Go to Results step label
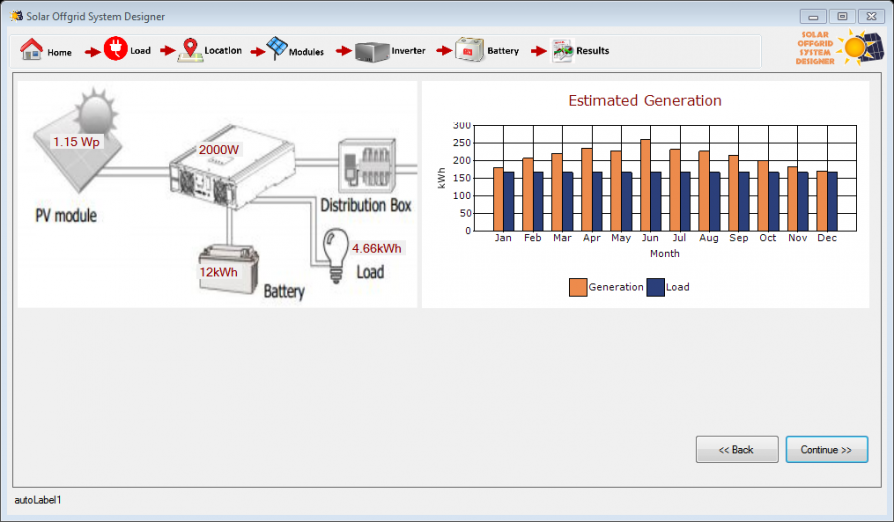Screen dimensions: 894x522 tap(592, 51)
